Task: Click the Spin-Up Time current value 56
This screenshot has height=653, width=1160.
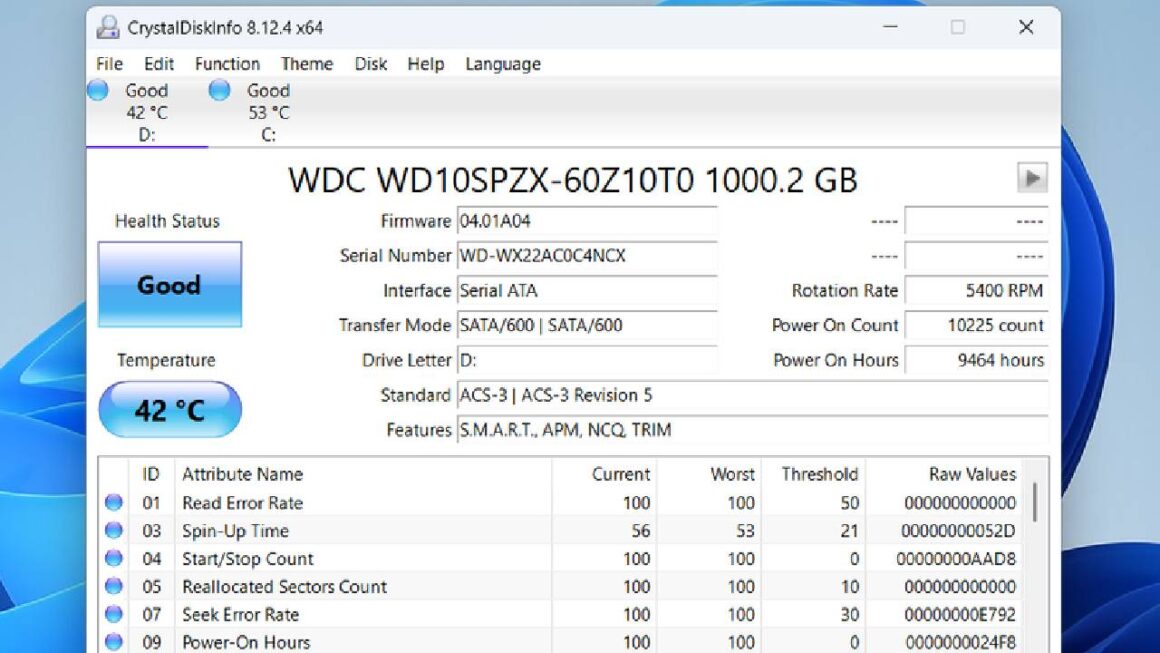Action: pyautogui.click(x=641, y=531)
